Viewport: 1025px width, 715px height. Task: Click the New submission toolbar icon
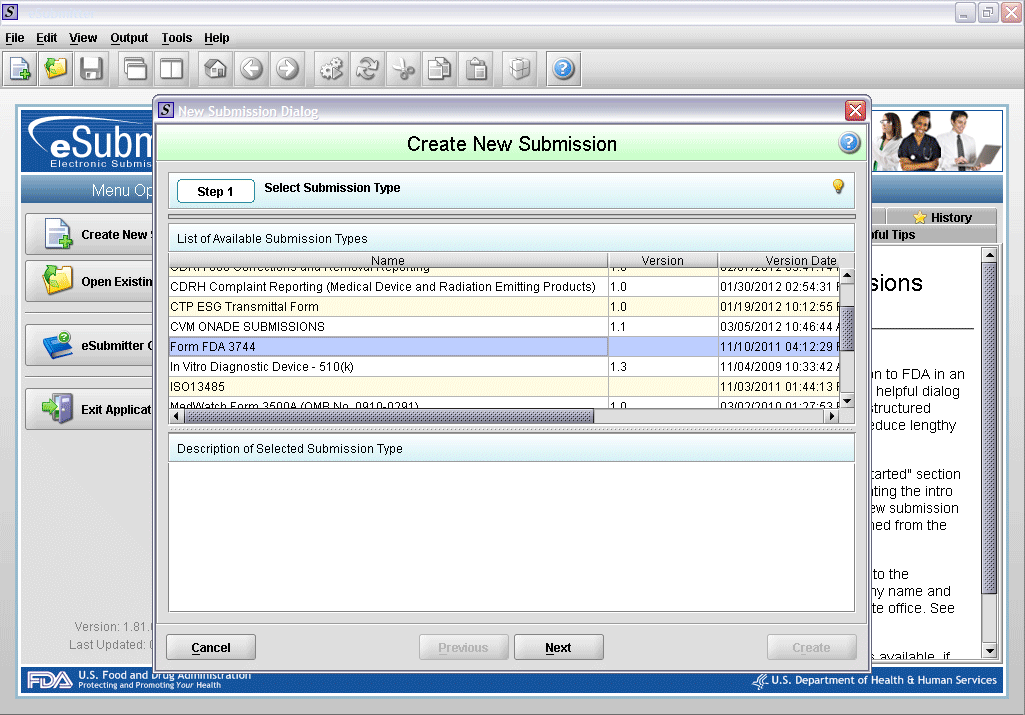pos(20,69)
